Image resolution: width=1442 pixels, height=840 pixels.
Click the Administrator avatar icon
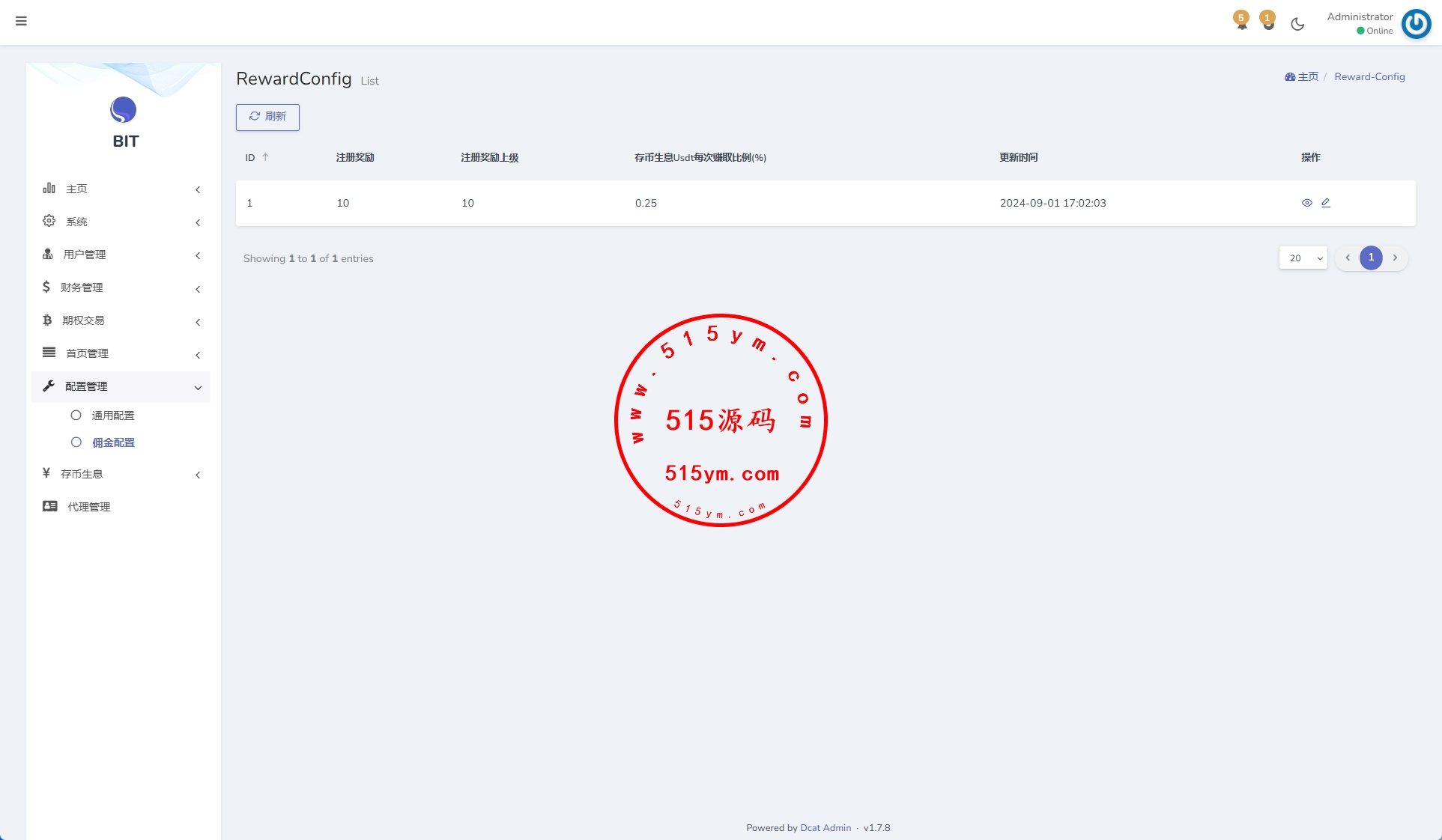tap(1416, 23)
